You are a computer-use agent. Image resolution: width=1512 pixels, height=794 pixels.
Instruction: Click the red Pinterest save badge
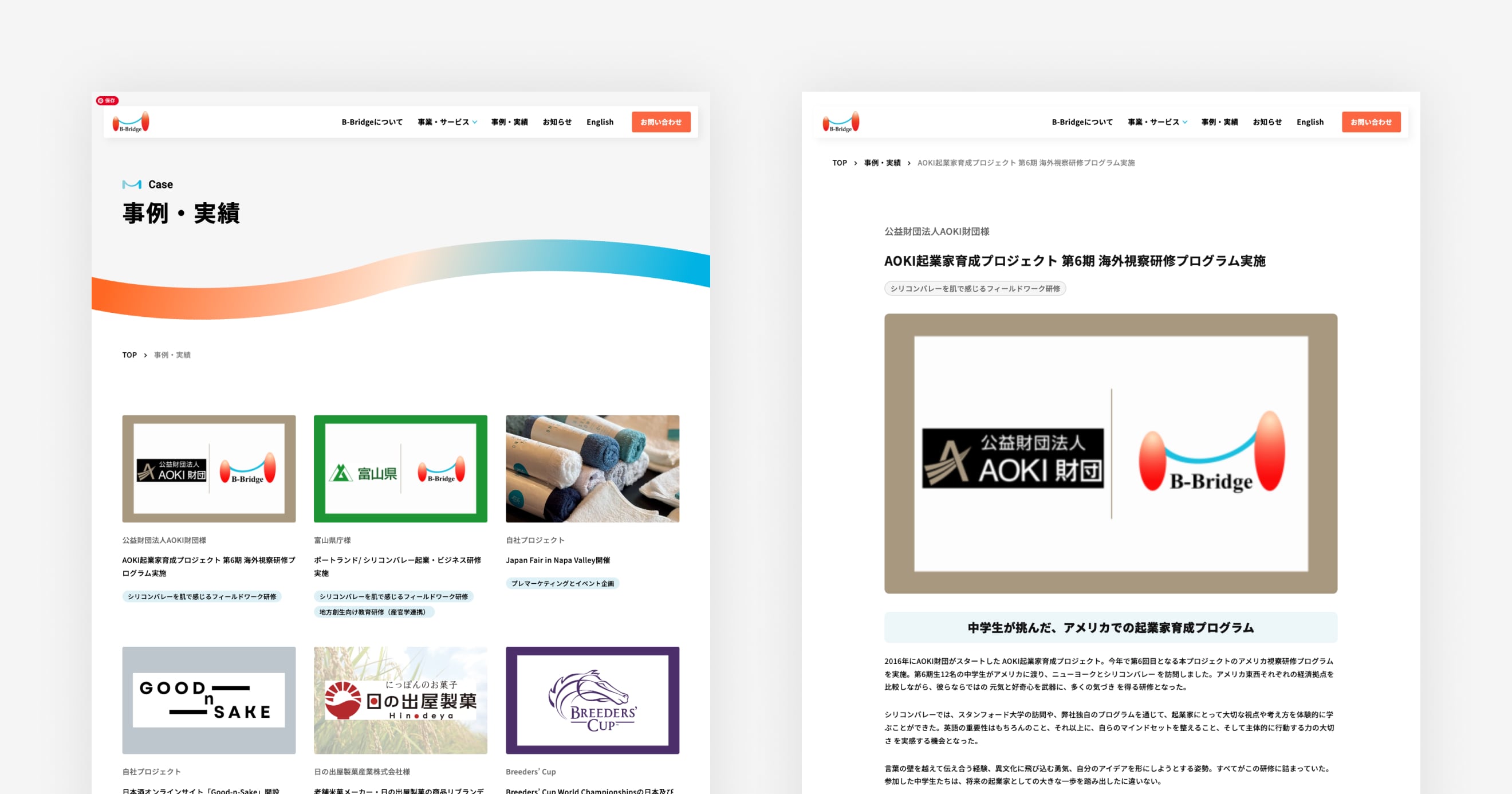tap(108, 100)
